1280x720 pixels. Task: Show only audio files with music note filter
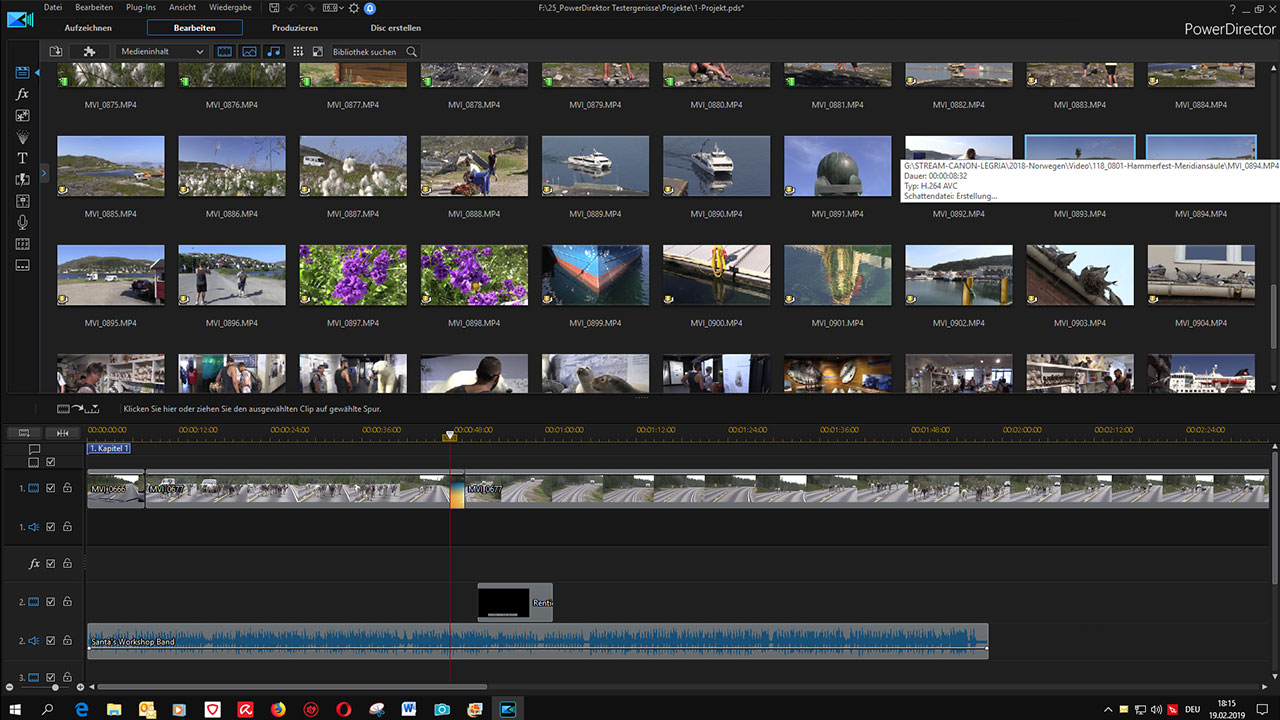tap(274, 51)
